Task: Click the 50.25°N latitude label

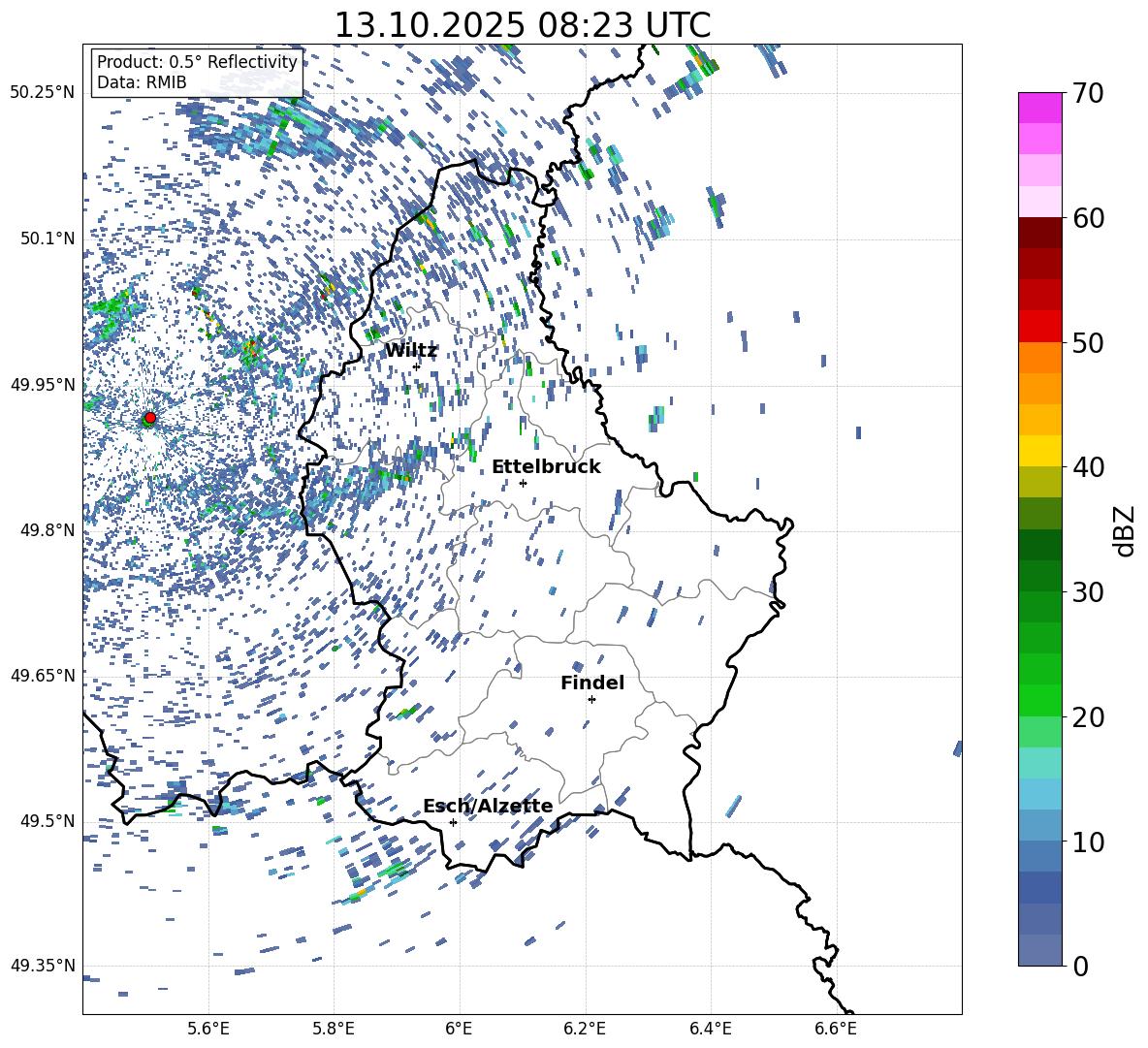Action: (x=43, y=93)
